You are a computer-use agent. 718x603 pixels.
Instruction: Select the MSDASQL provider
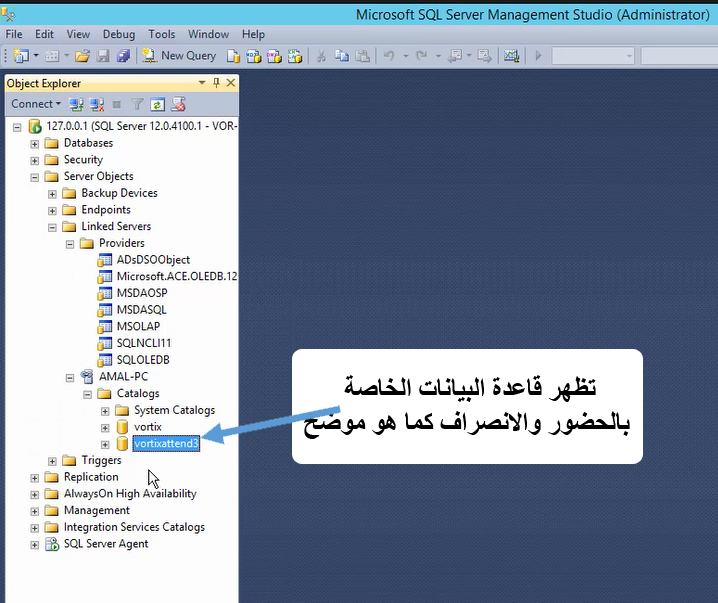pos(141,310)
